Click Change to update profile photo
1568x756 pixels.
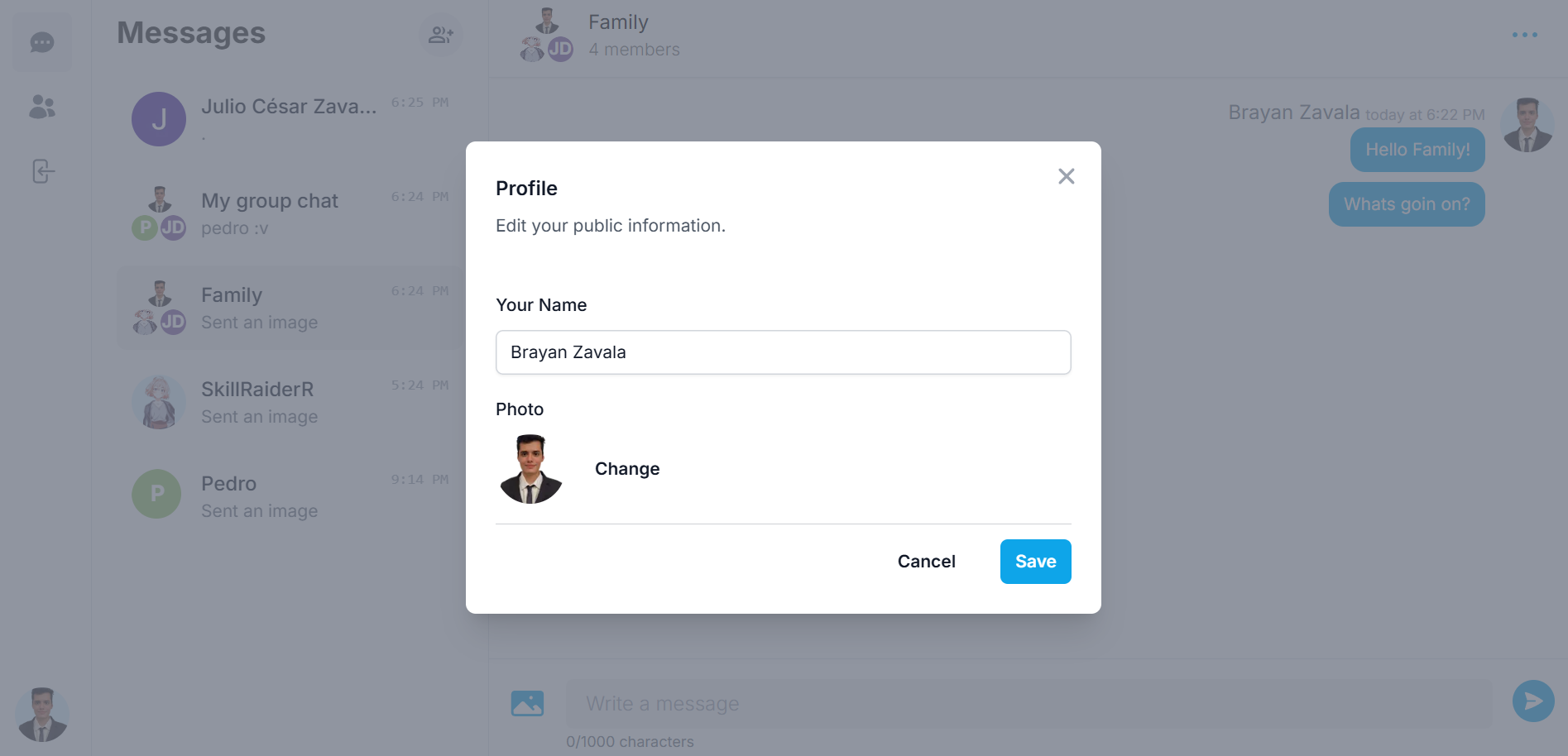pyautogui.click(x=627, y=469)
